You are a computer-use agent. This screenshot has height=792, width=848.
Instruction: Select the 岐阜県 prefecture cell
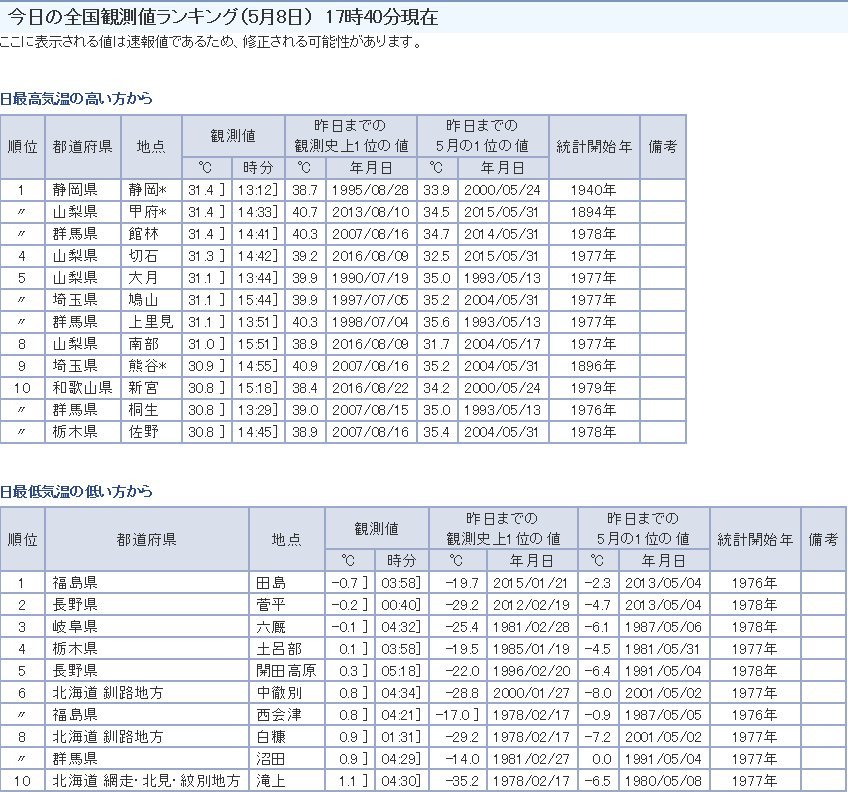tap(74, 627)
